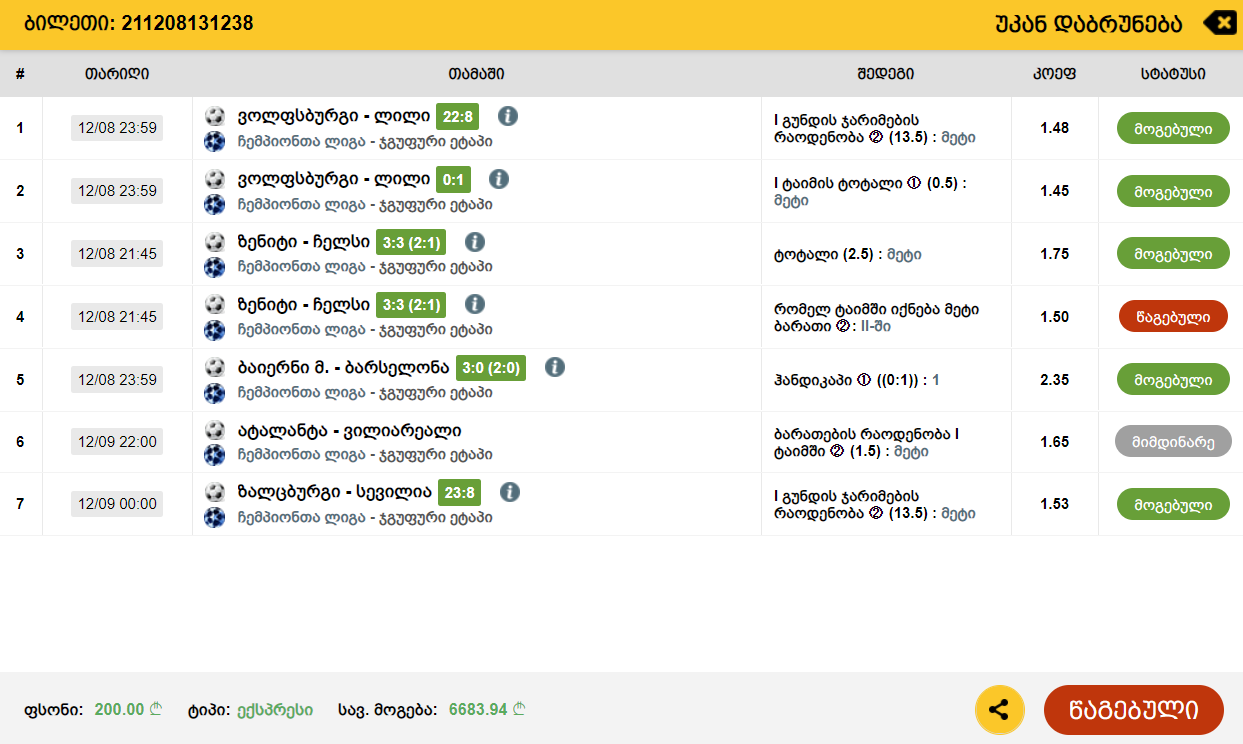Click the თამაში column header
The image size is (1243, 744).
click(476, 74)
